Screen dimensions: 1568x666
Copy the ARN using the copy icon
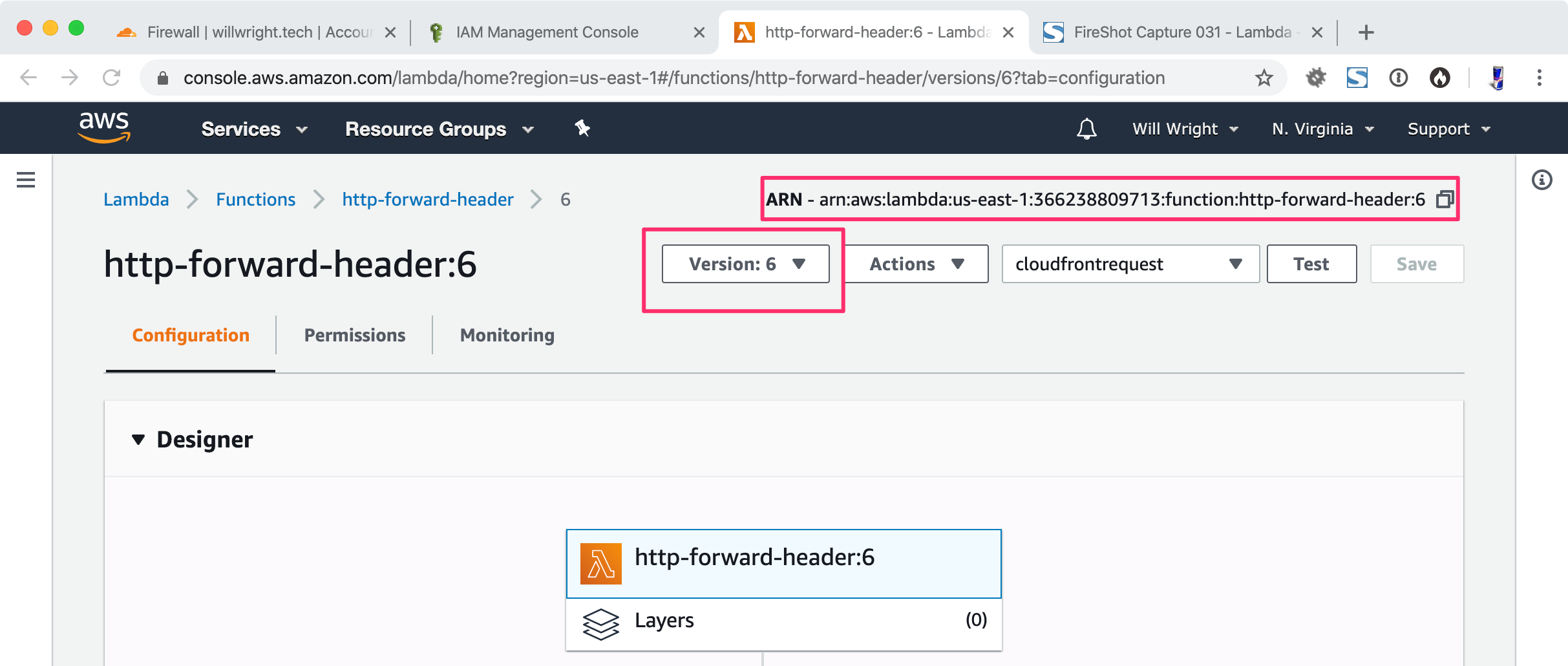1445,199
